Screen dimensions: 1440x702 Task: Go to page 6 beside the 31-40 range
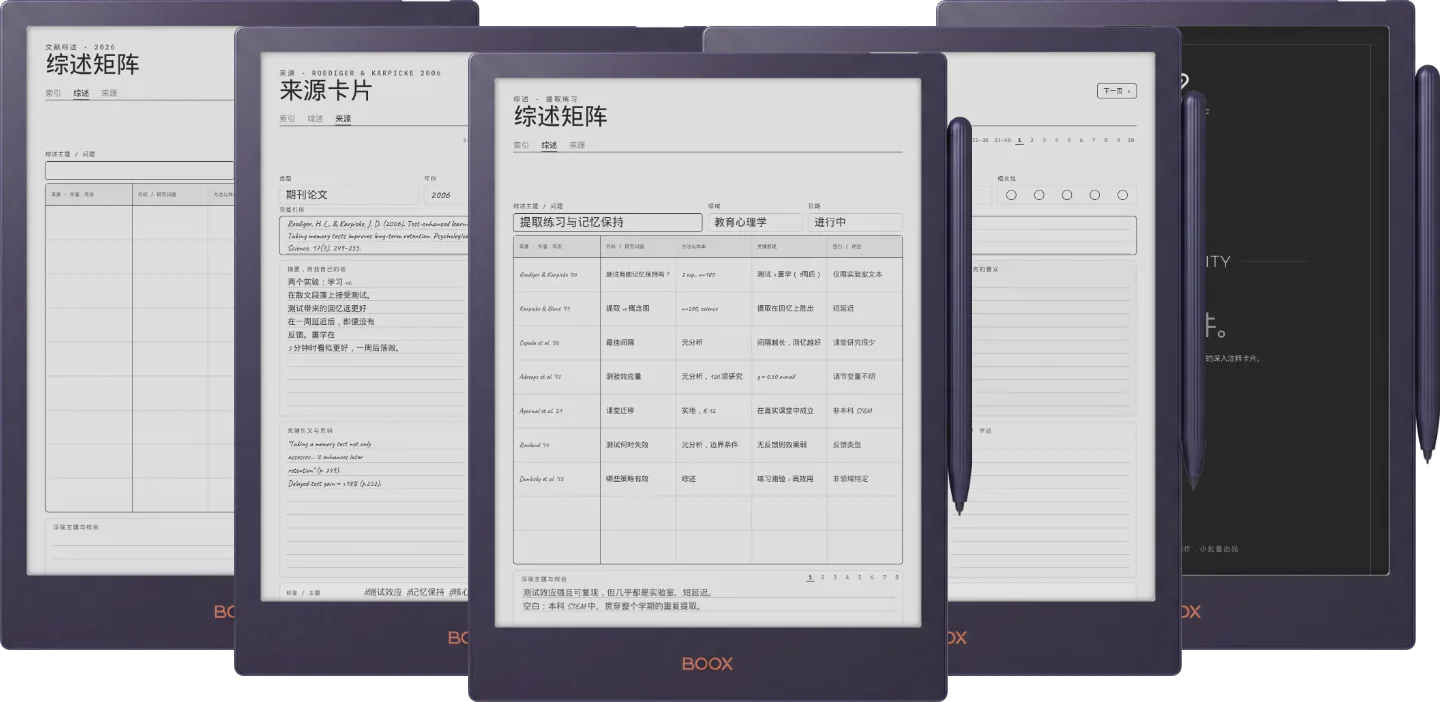coord(1081,140)
